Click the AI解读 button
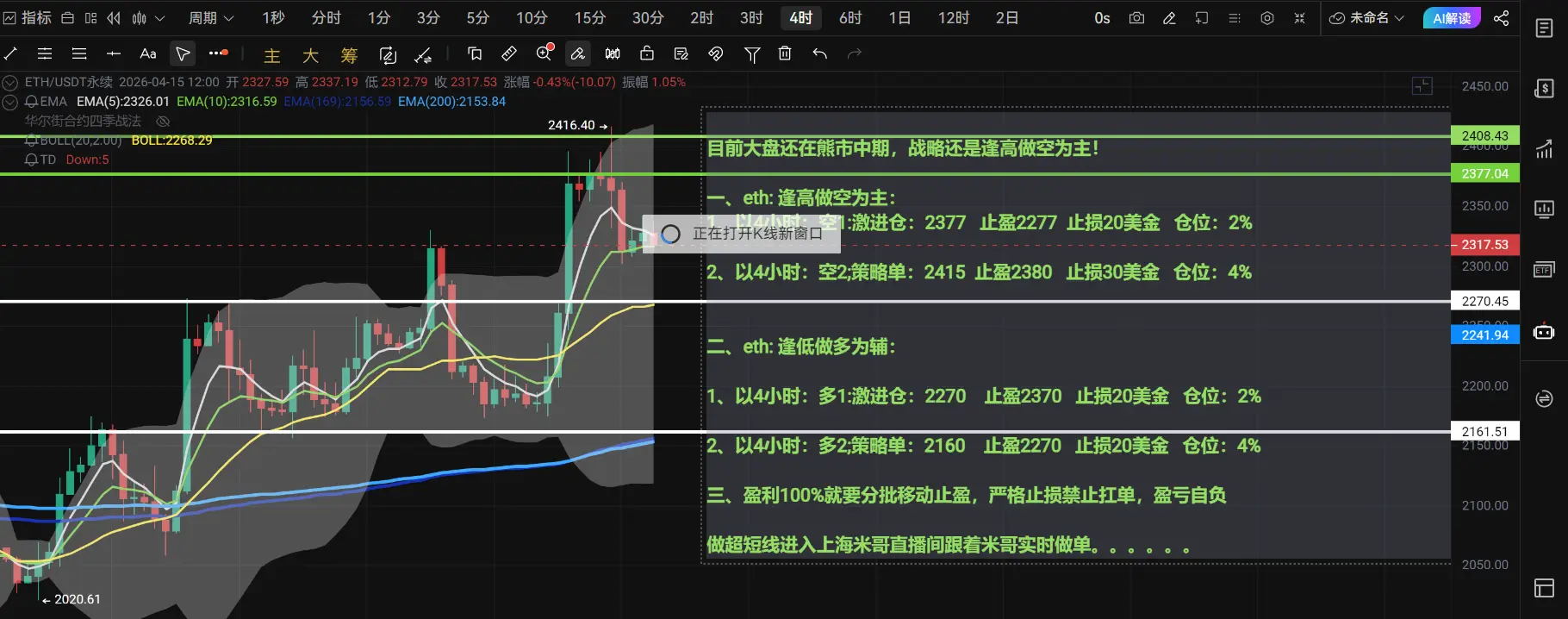Image resolution: width=1568 pixels, height=619 pixels. point(1452,18)
